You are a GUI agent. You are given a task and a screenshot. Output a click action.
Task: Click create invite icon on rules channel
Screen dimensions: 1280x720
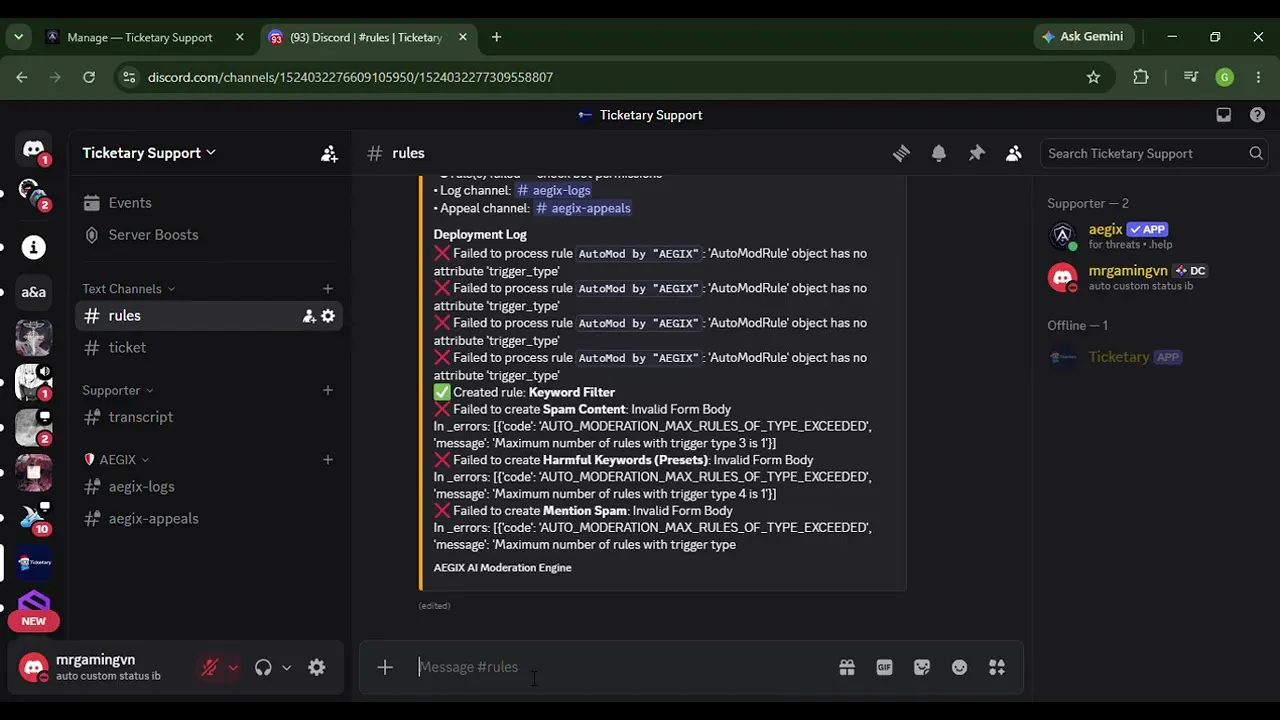309,316
